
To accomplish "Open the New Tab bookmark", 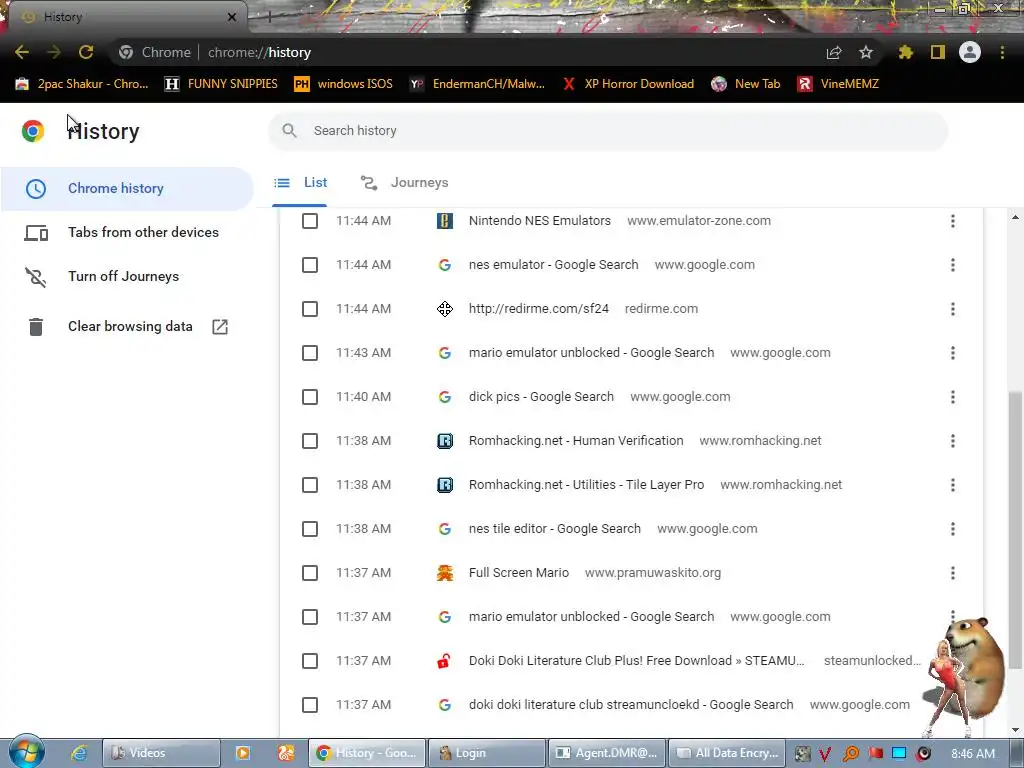I will tap(746, 84).
